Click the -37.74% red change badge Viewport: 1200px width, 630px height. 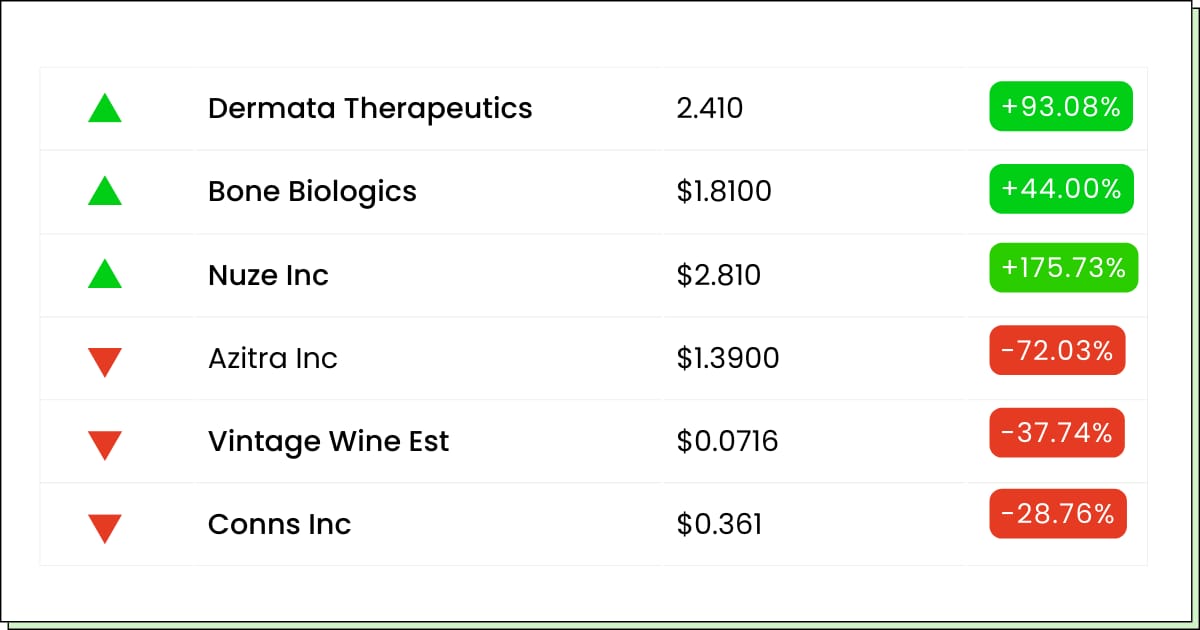point(1057,433)
